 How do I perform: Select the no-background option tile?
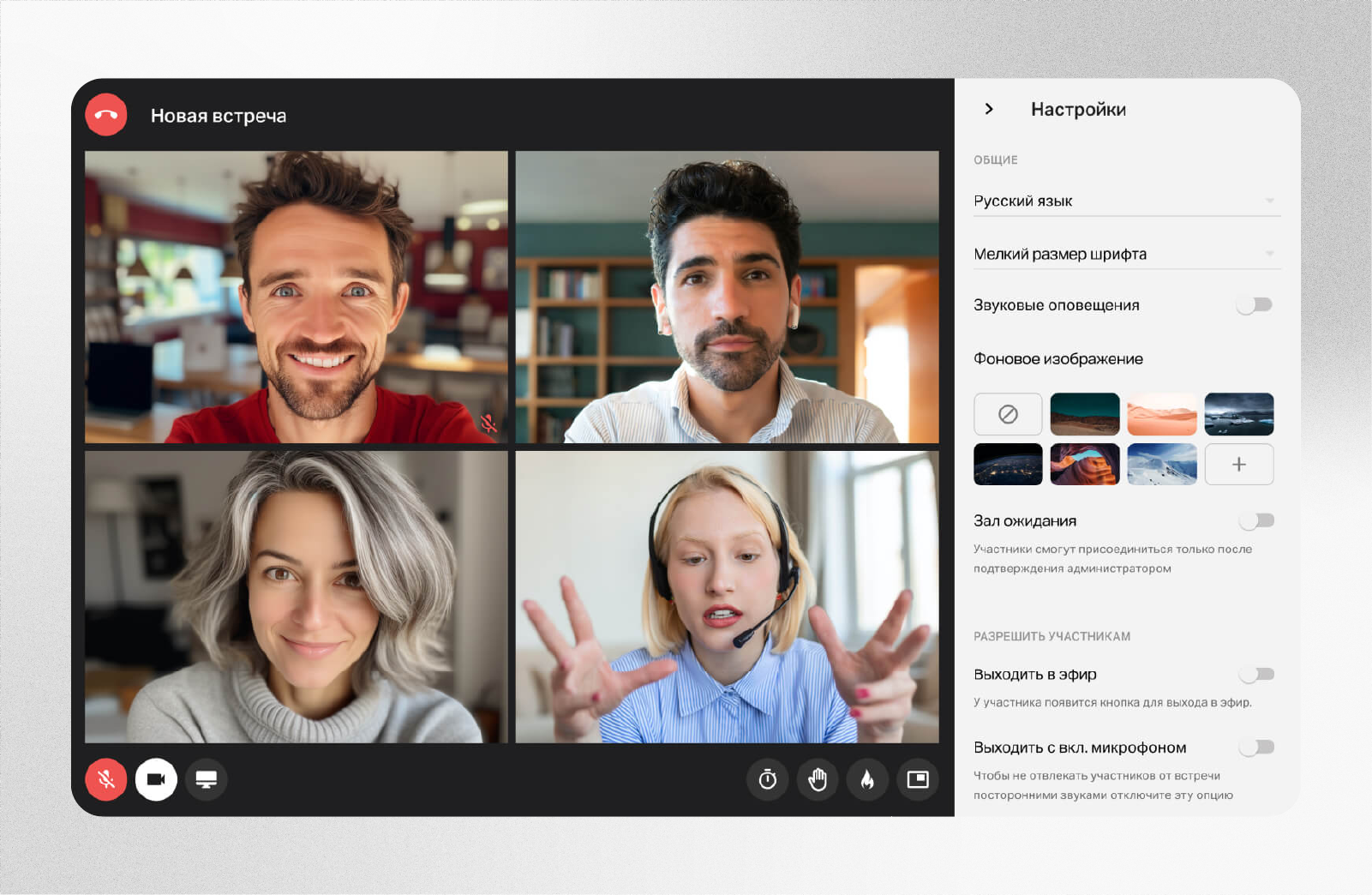coord(1008,414)
